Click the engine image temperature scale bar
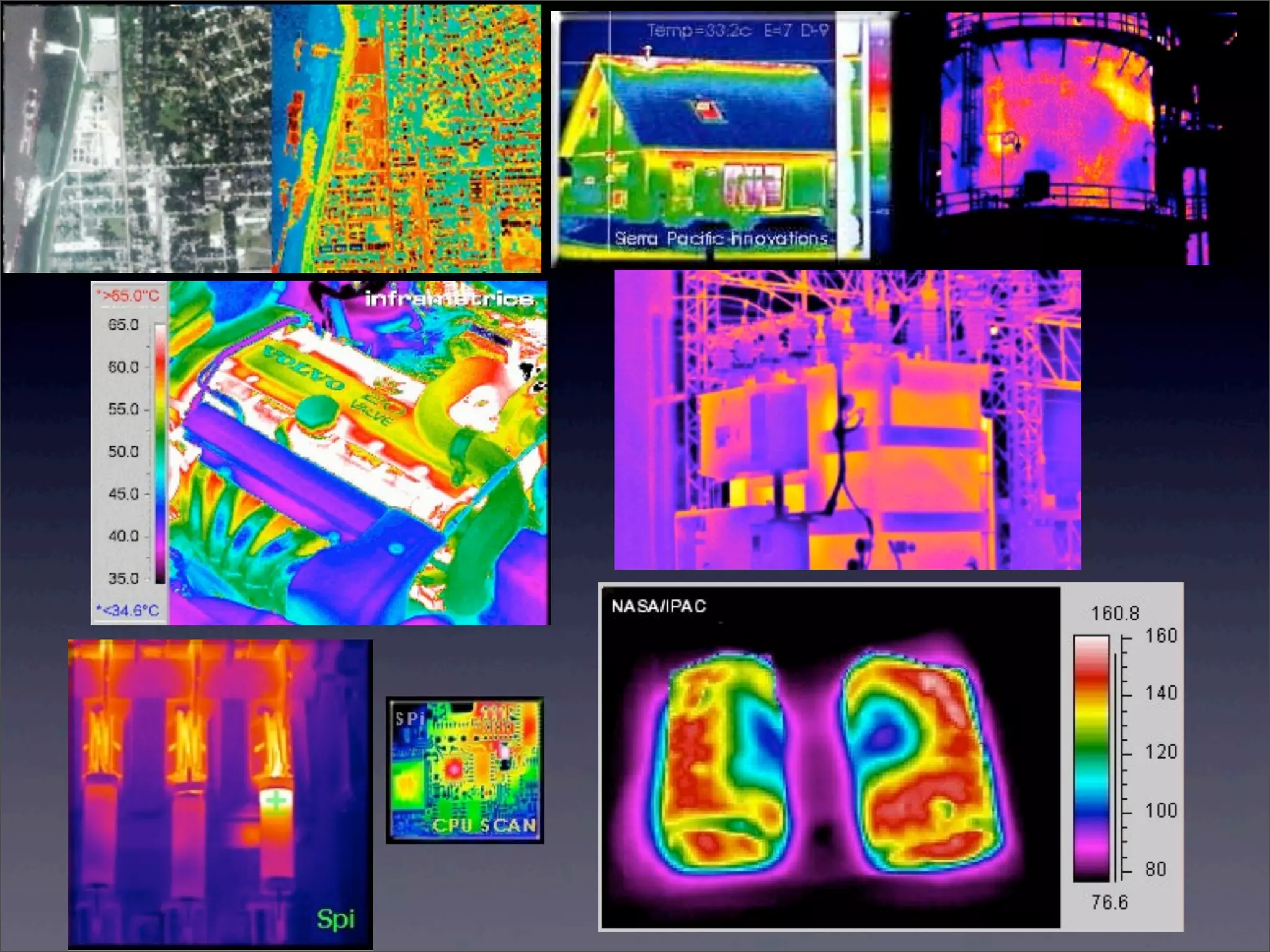This screenshot has width=1270, height=952. point(160,454)
